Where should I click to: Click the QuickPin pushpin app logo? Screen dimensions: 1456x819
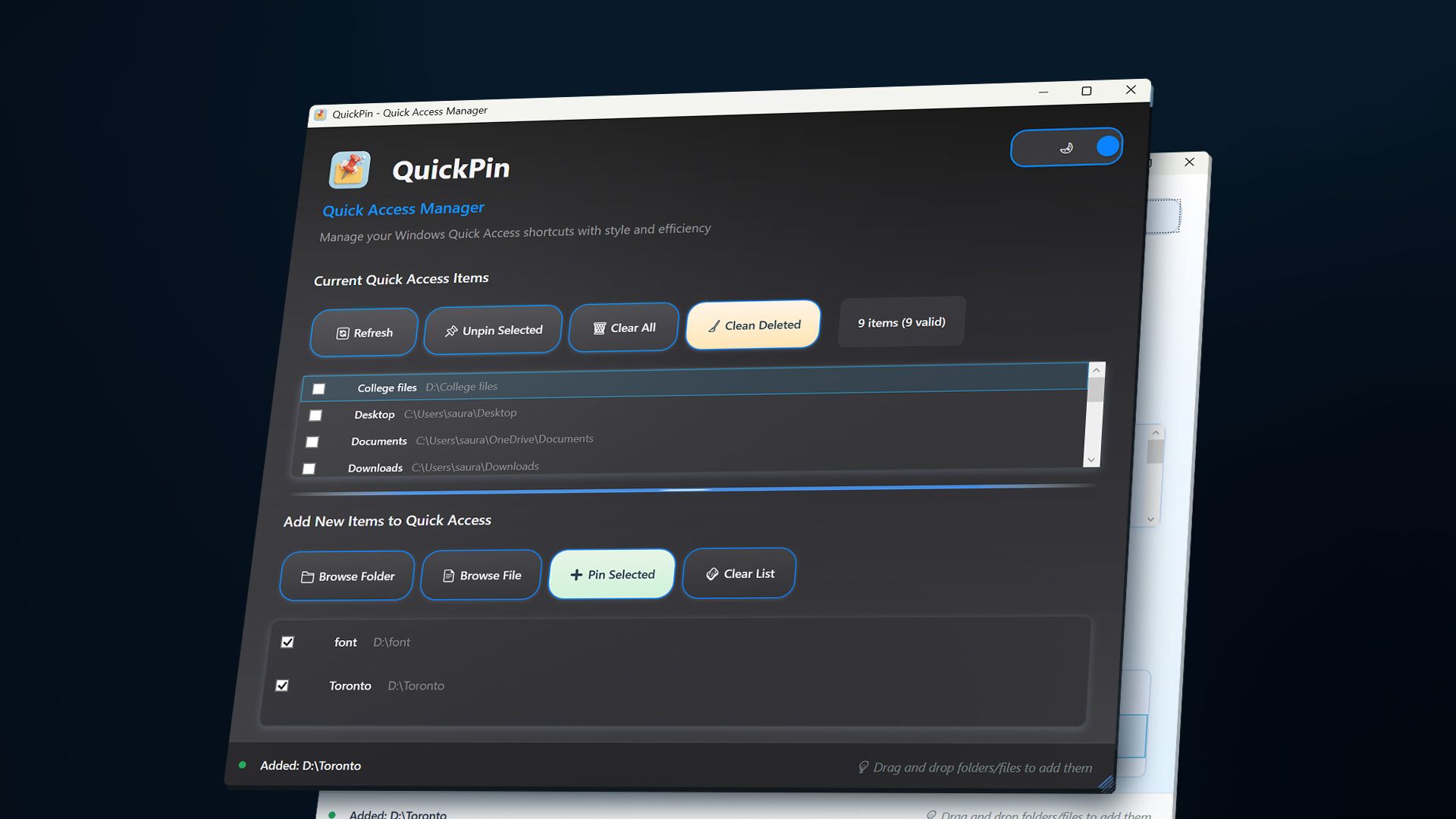click(x=350, y=169)
